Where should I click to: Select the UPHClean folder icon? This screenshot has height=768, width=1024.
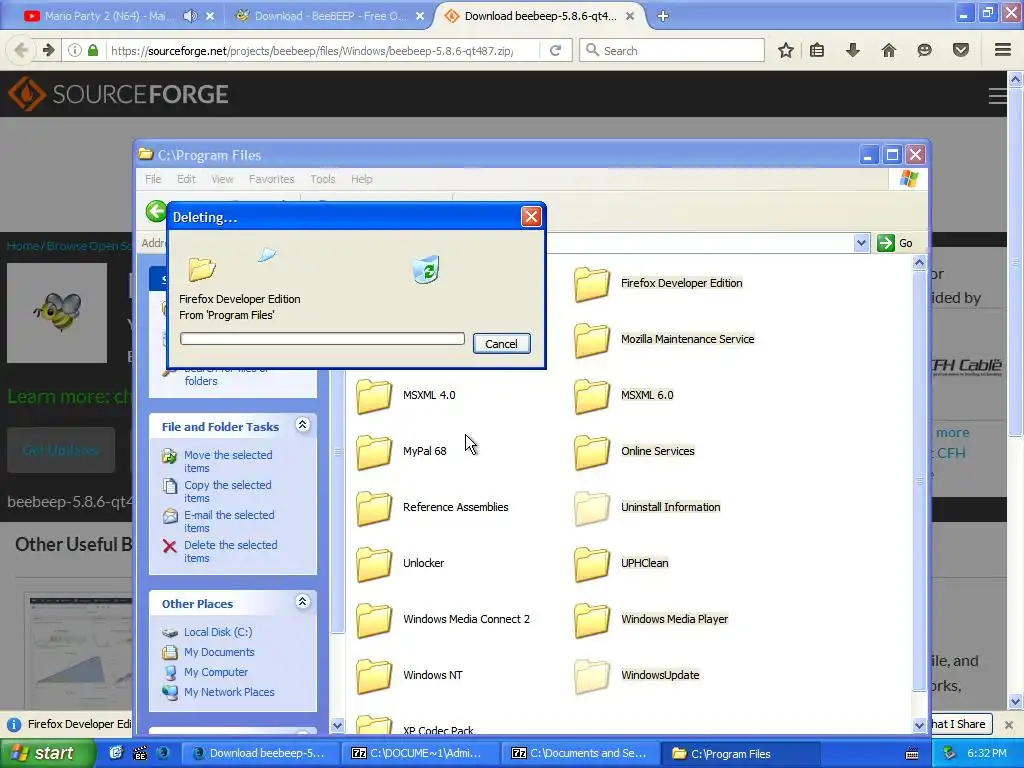pos(592,564)
